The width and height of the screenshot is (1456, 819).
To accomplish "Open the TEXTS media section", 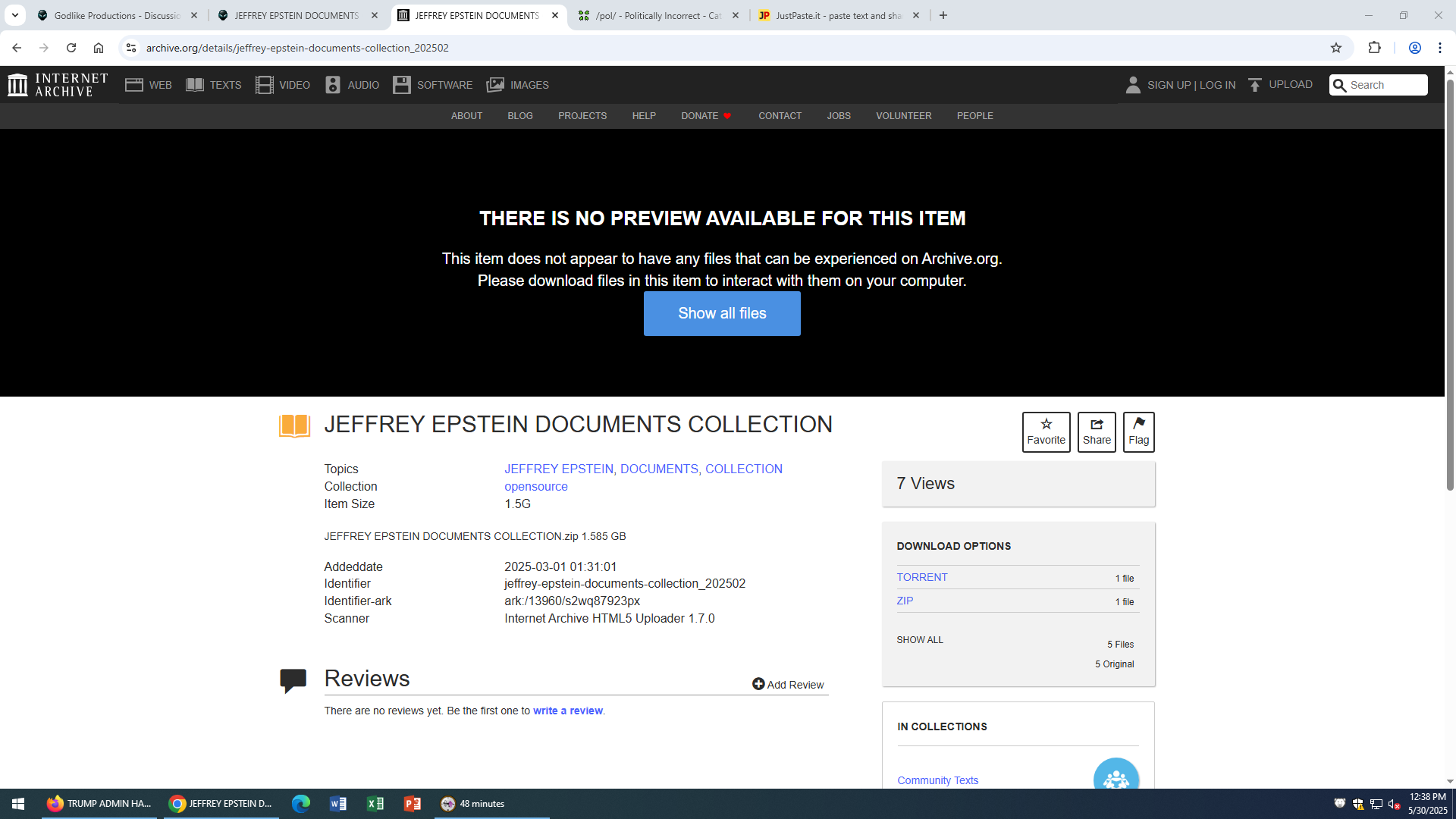I will [x=214, y=85].
